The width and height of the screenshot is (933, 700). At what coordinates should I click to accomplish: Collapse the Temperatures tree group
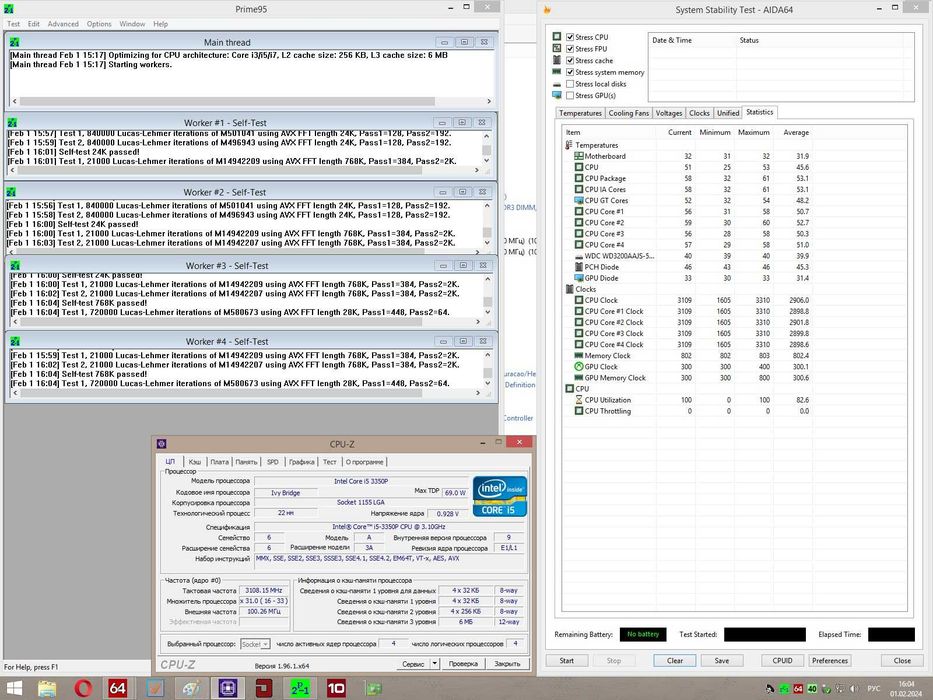click(568, 145)
